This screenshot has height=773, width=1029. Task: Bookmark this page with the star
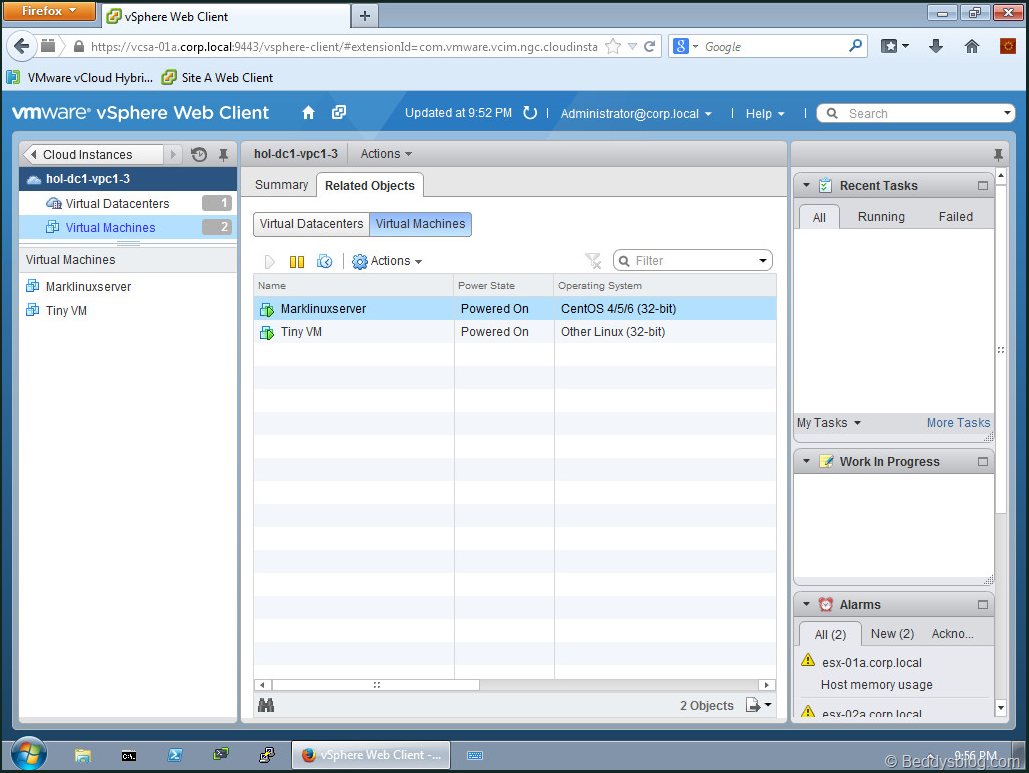click(612, 47)
